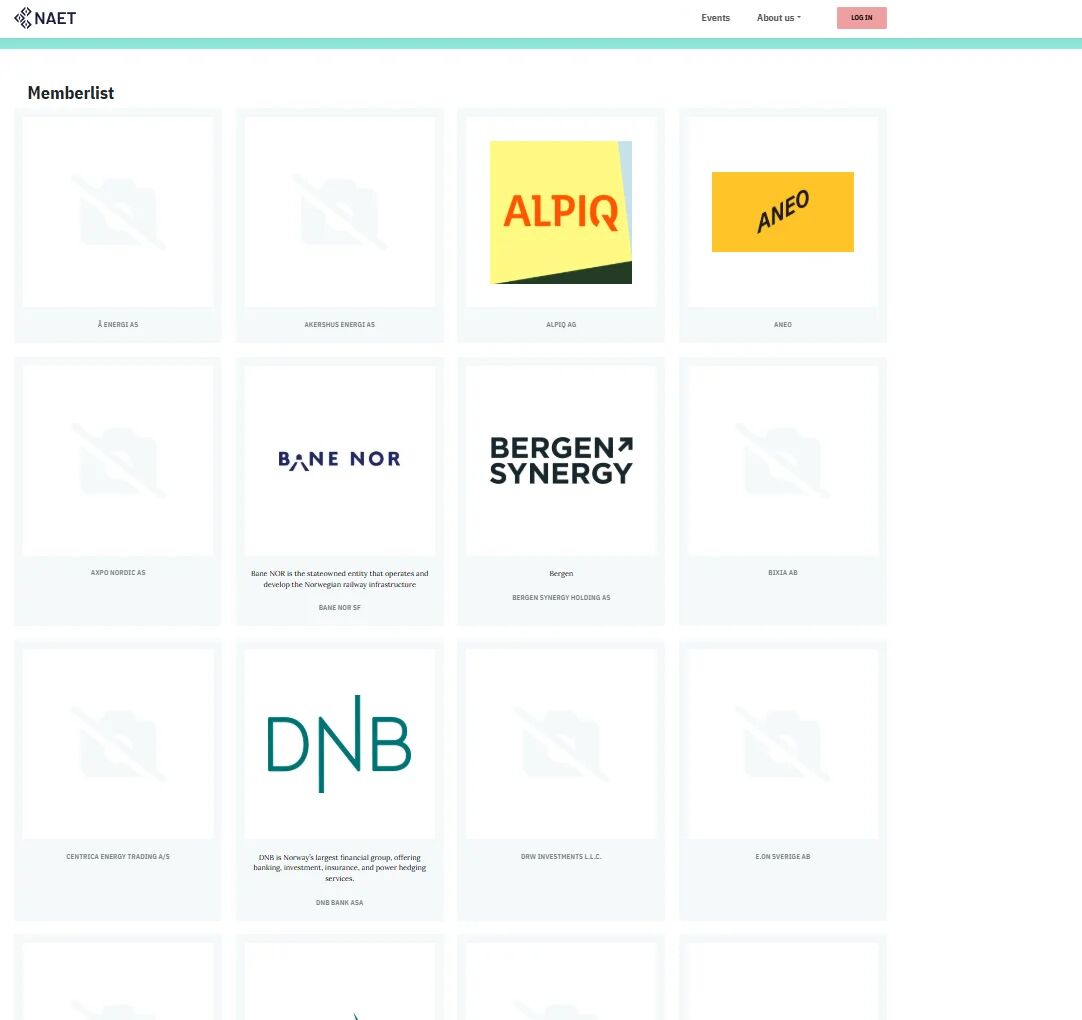Screen dimensions: 1082x1020
Task: Click the DNB BANK ASA name label
Action: pos(339,902)
